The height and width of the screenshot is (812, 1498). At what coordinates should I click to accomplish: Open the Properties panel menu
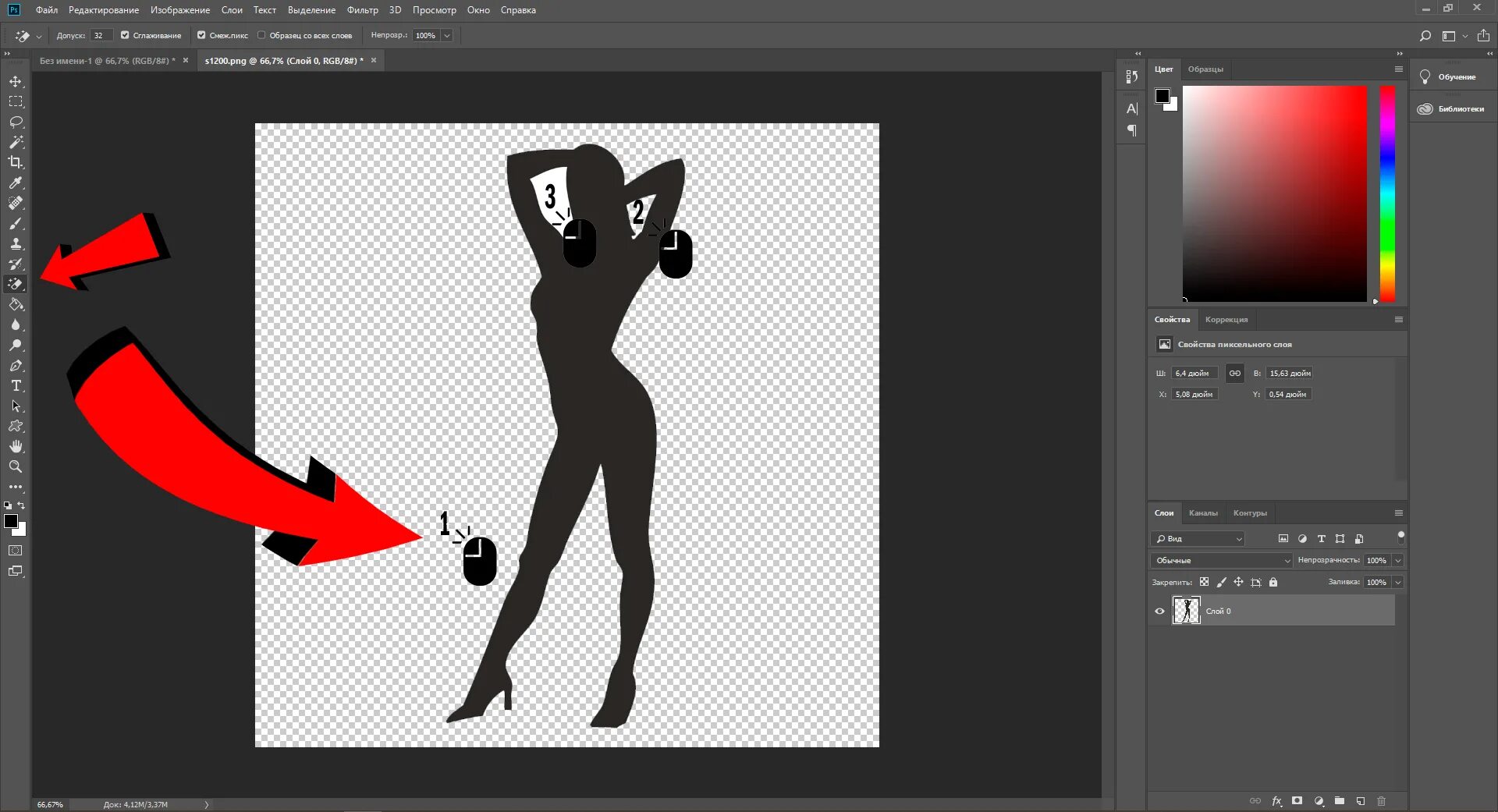click(1399, 320)
